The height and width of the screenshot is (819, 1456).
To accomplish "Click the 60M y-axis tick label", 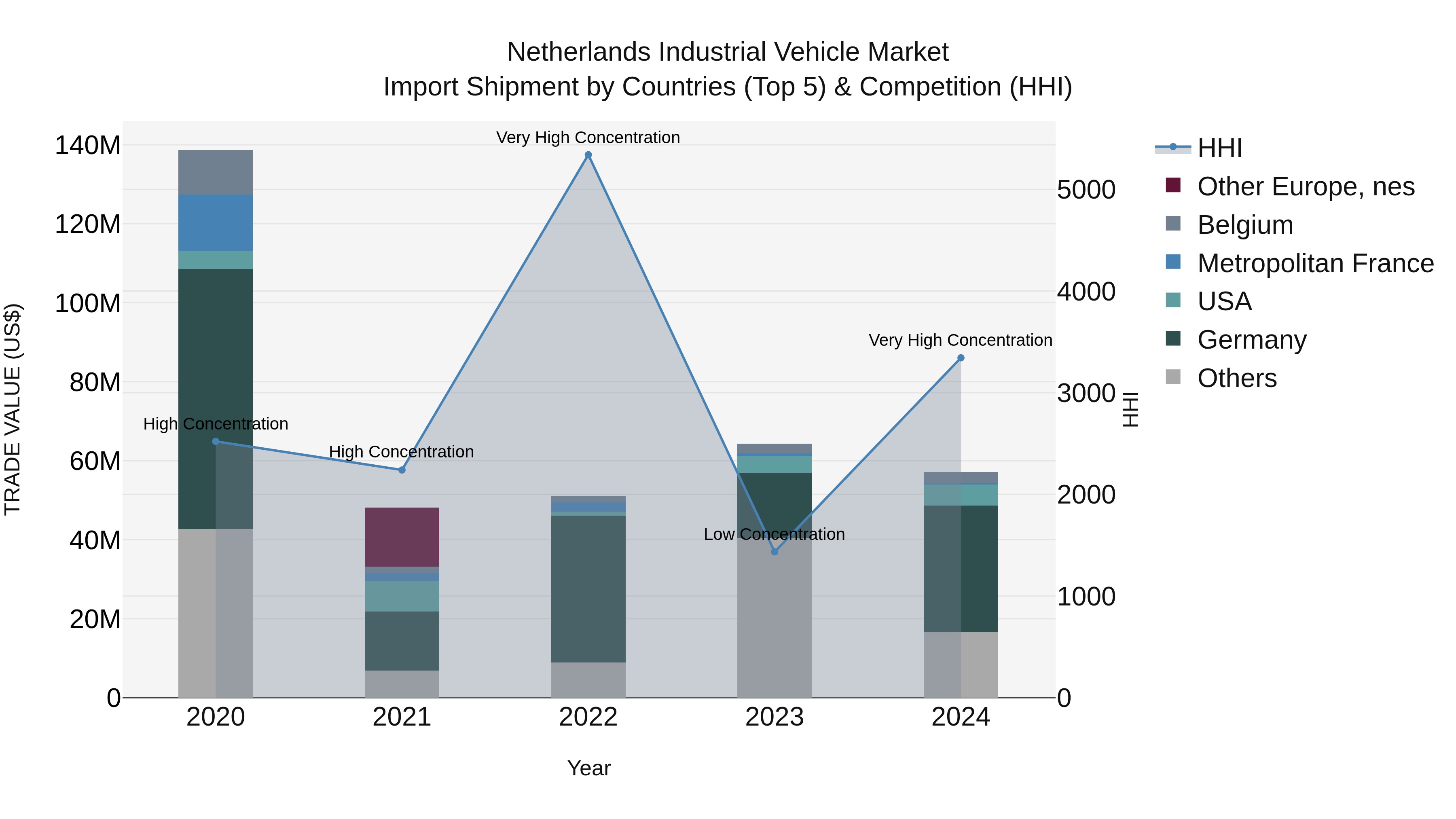I will click(x=95, y=461).
